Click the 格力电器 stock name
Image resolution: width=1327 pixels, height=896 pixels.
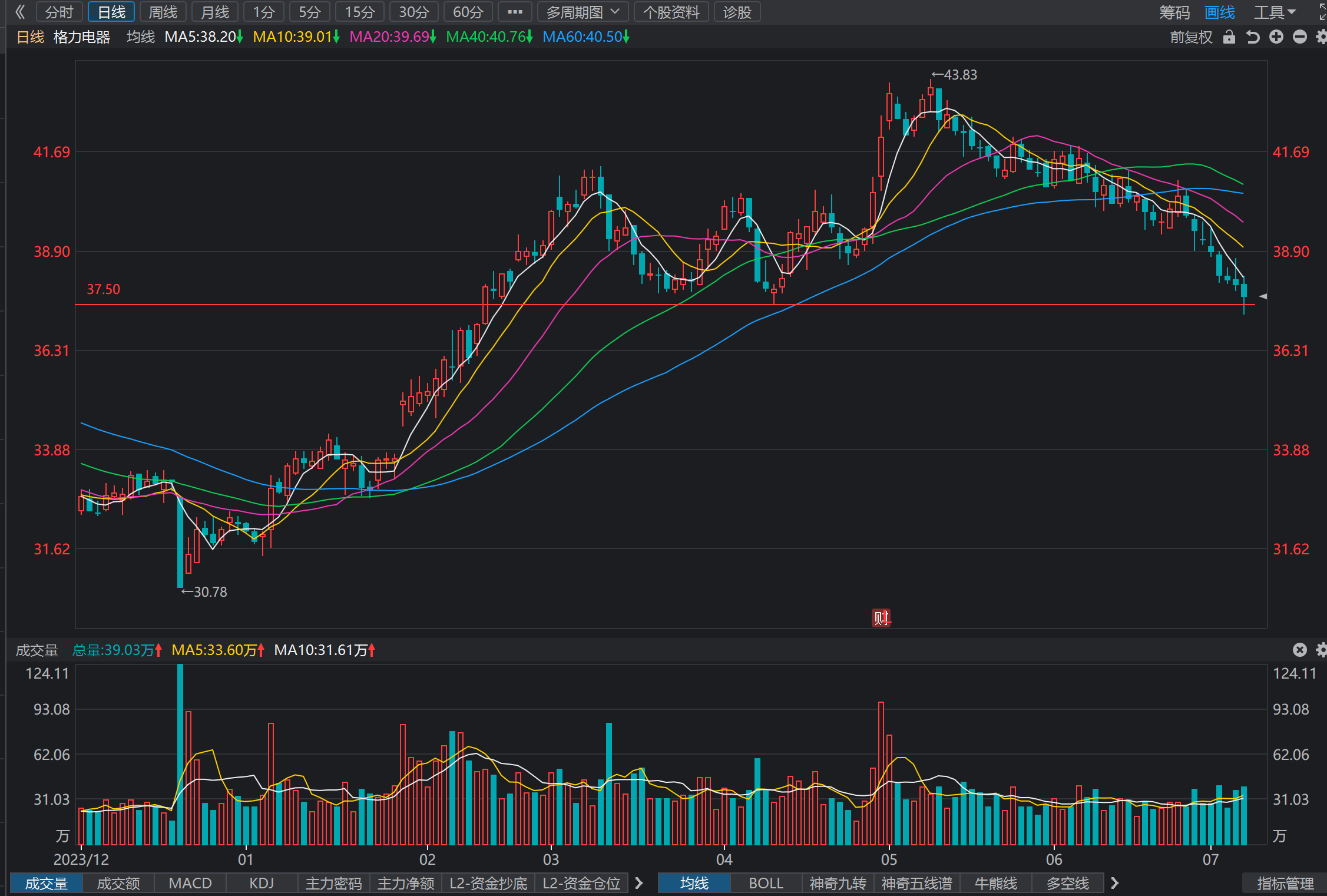point(82,37)
